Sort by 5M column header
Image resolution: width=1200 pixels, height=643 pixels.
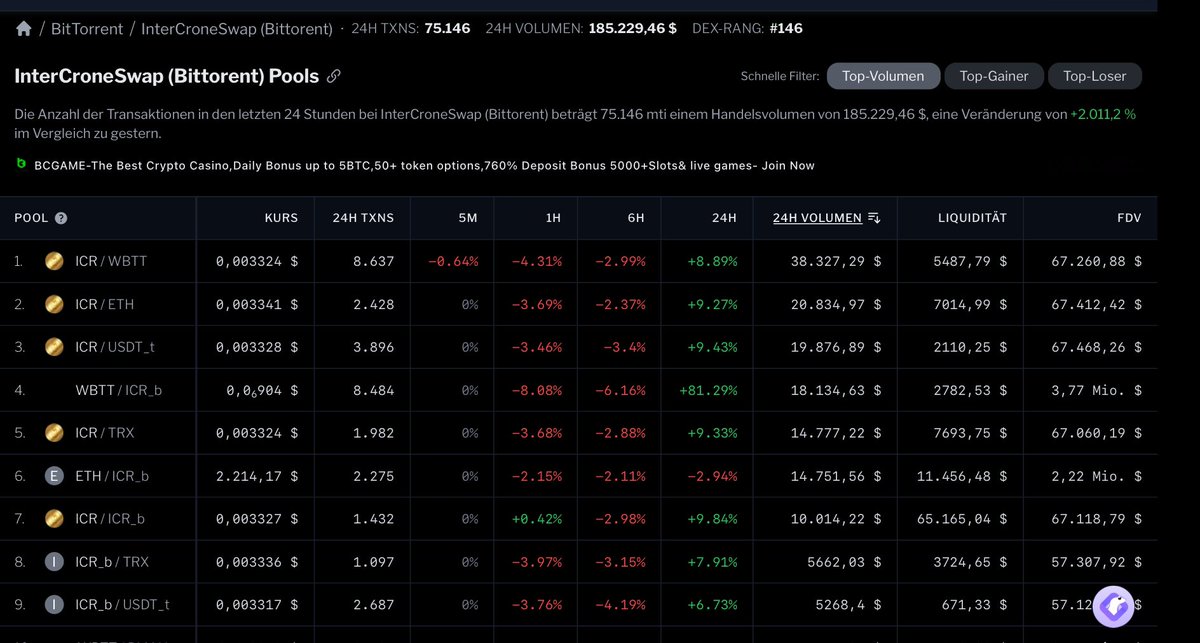469,218
